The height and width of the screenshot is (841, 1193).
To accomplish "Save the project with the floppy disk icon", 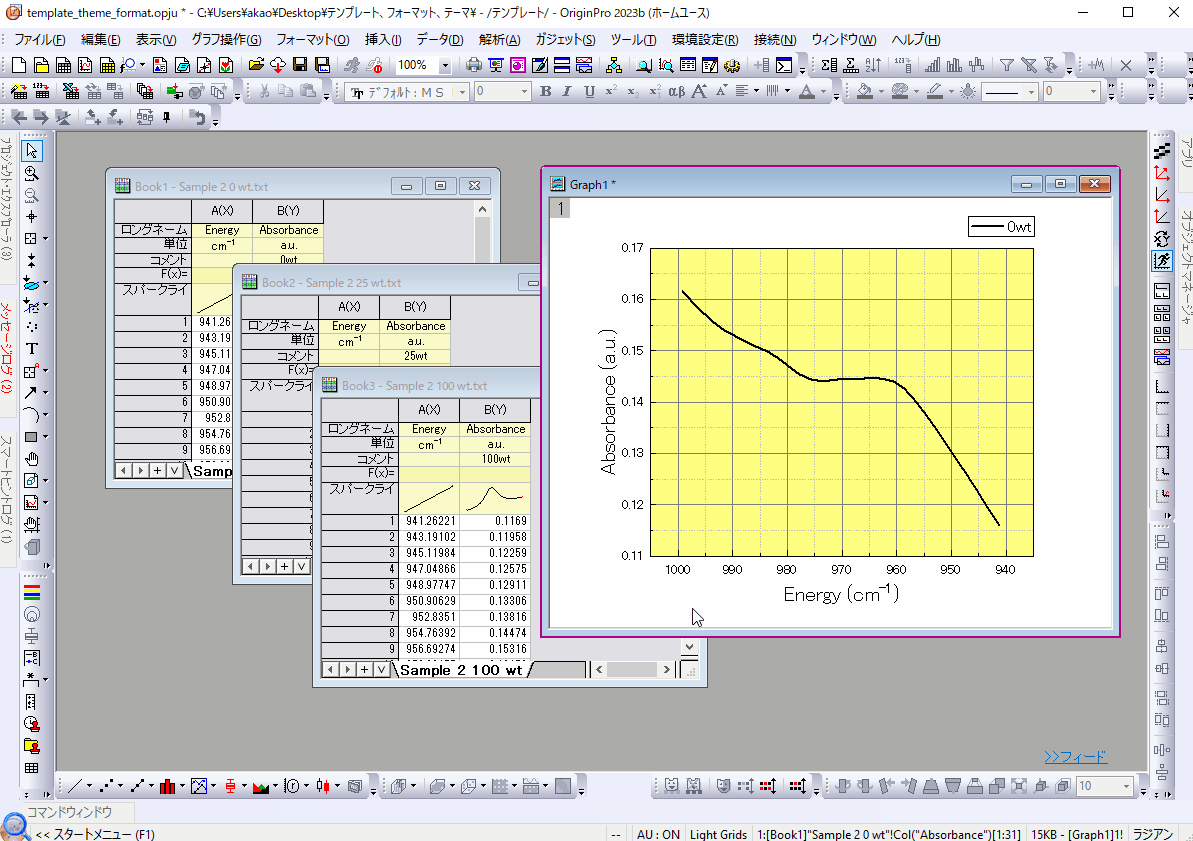I will (x=300, y=65).
